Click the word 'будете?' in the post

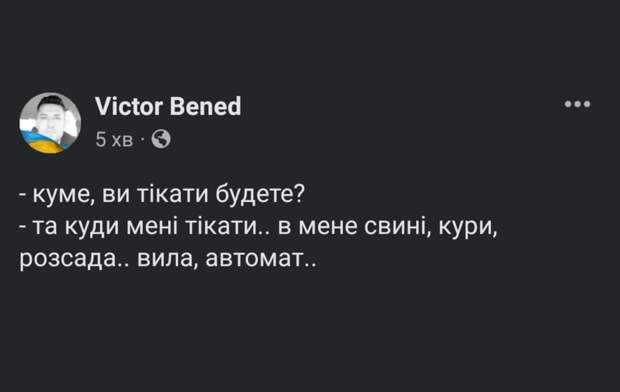click(261, 194)
